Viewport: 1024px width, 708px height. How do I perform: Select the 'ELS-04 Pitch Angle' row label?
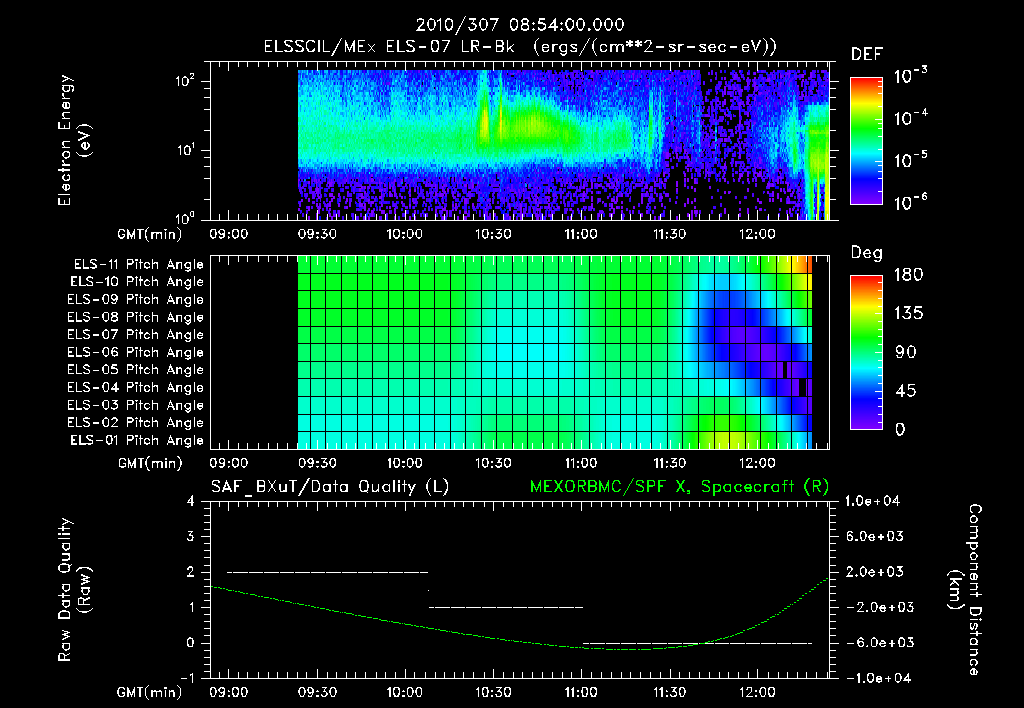(x=135, y=388)
